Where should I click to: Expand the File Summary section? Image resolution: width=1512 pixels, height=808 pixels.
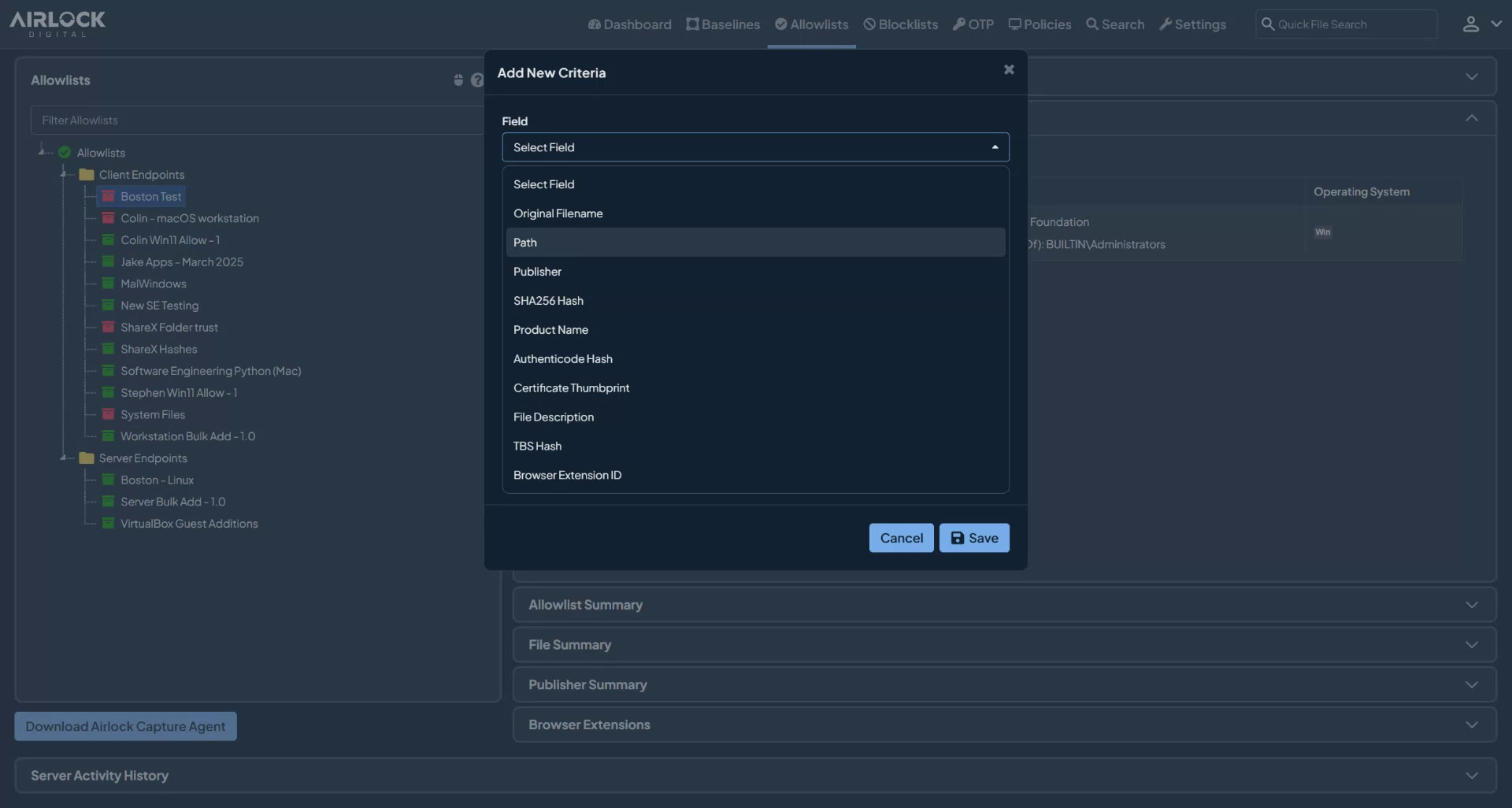(x=1472, y=644)
